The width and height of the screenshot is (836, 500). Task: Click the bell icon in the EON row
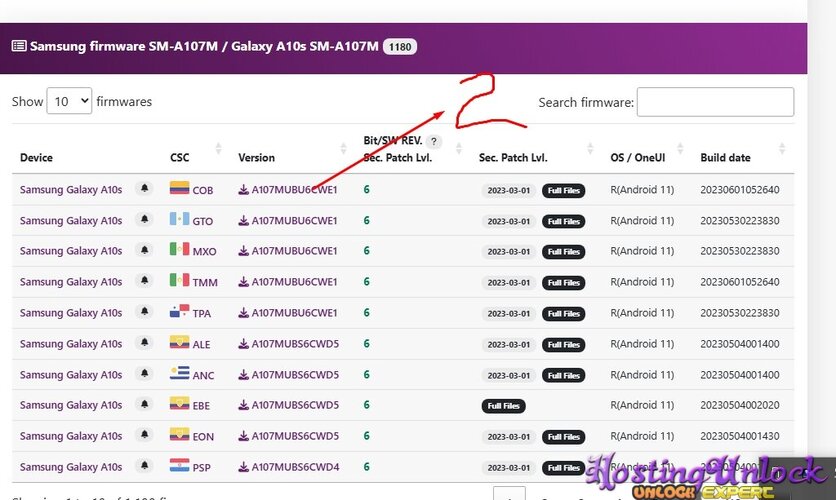coord(144,435)
